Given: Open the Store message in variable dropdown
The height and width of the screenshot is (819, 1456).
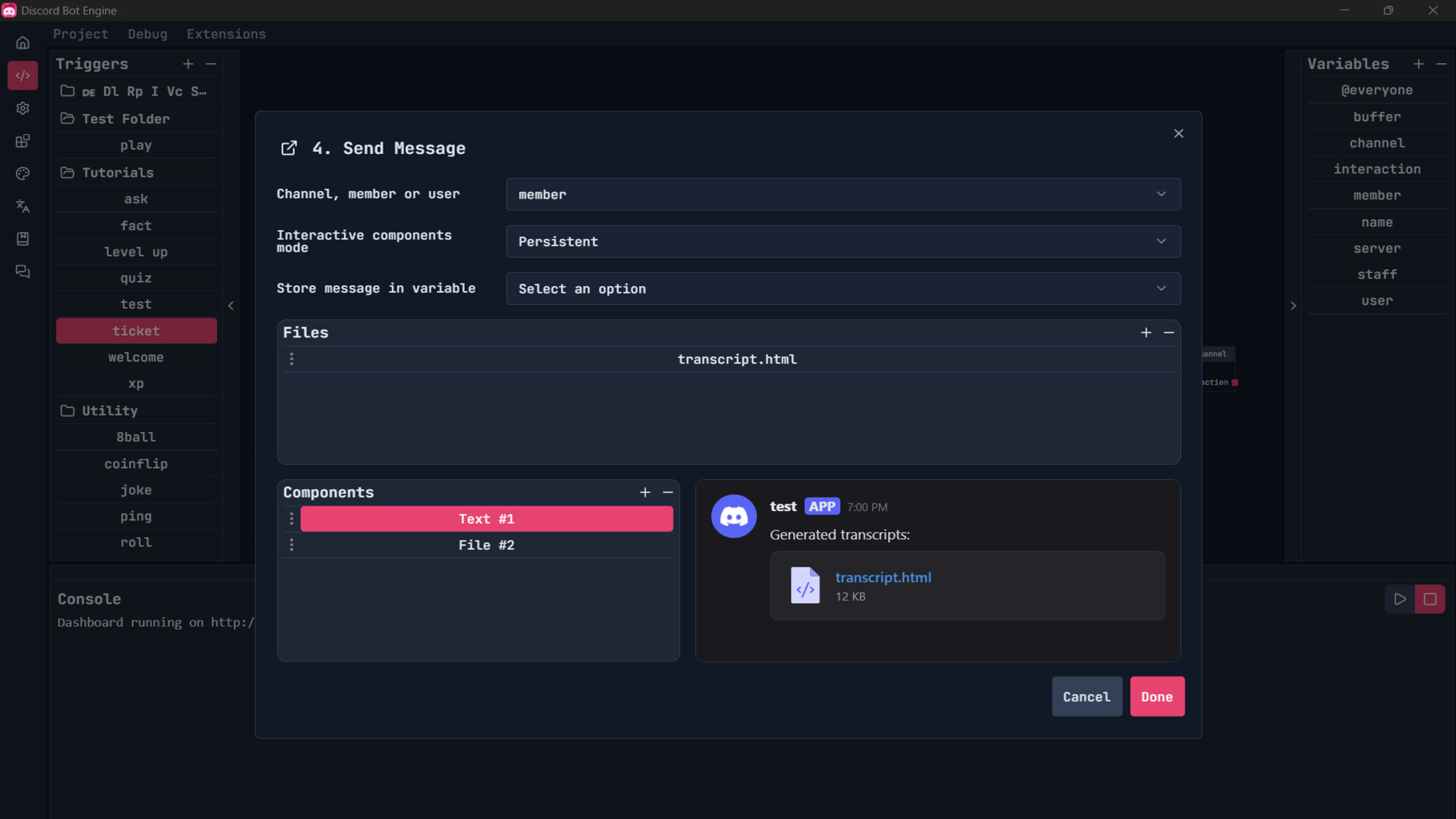Looking at the screenshot, I should (x=843, y=289).
